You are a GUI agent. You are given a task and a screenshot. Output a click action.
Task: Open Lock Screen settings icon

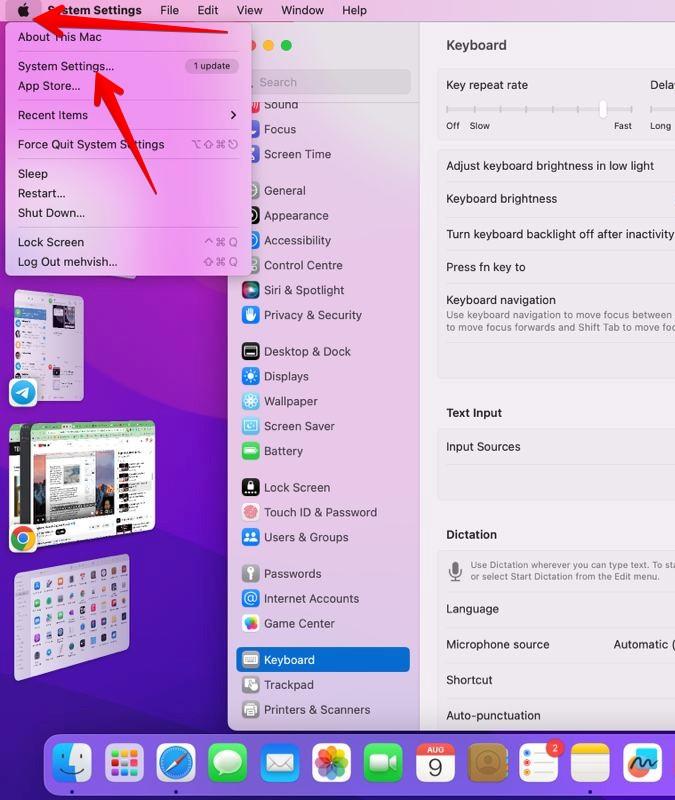tap(251, 487)
